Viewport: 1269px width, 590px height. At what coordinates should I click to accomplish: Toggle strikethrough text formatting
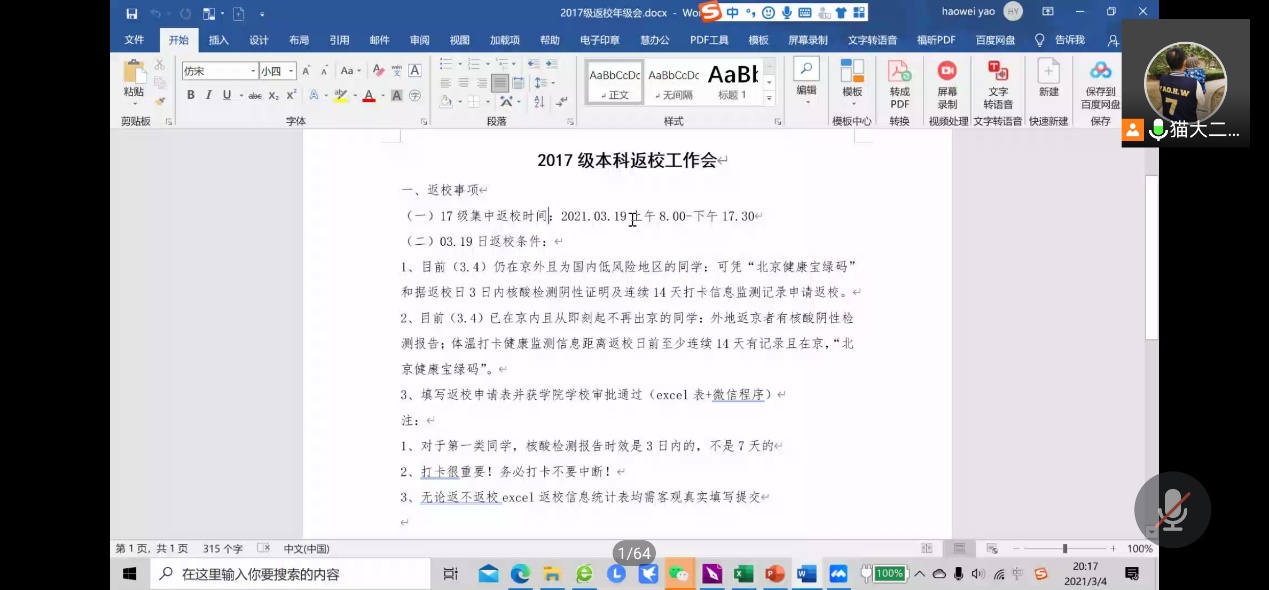point(255,96)
